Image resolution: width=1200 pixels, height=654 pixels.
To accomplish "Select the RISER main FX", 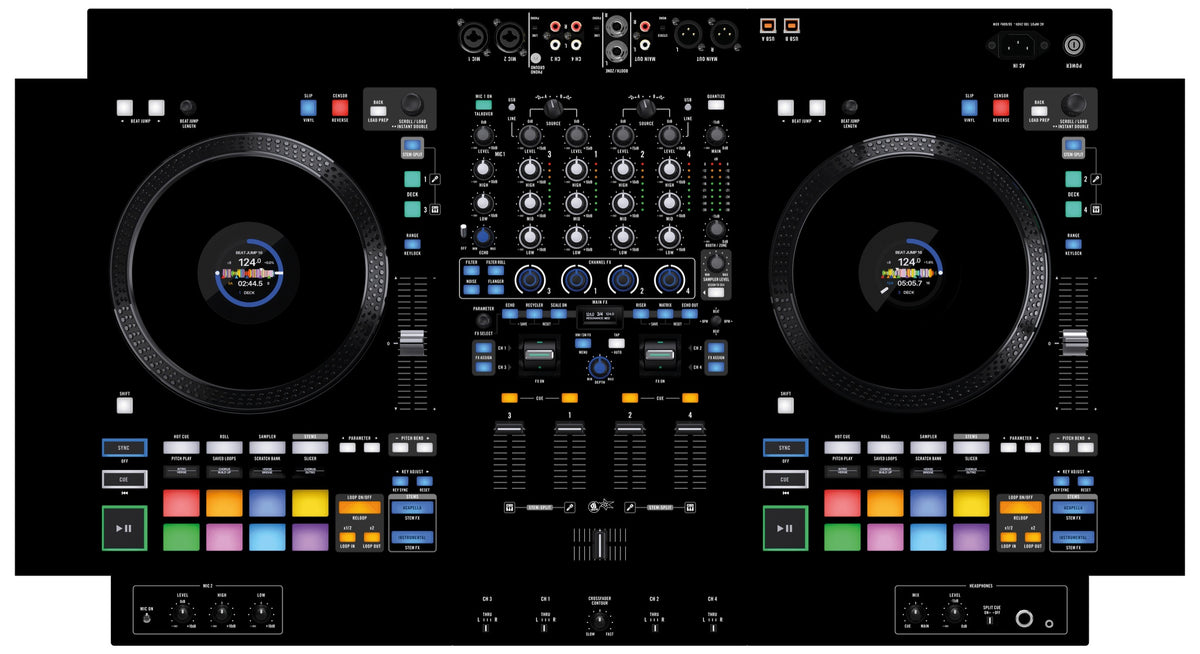I will point(640,314).
